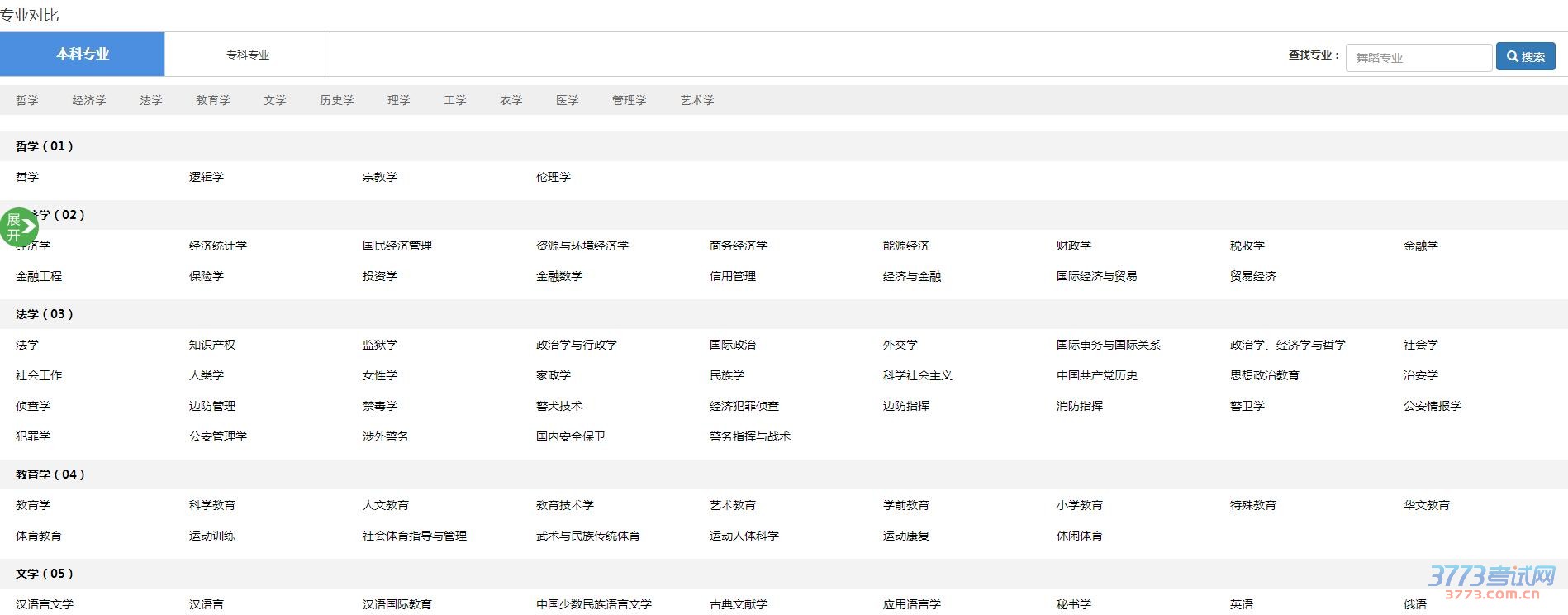Select 艺术学 in the category bar

coord(697,100)
